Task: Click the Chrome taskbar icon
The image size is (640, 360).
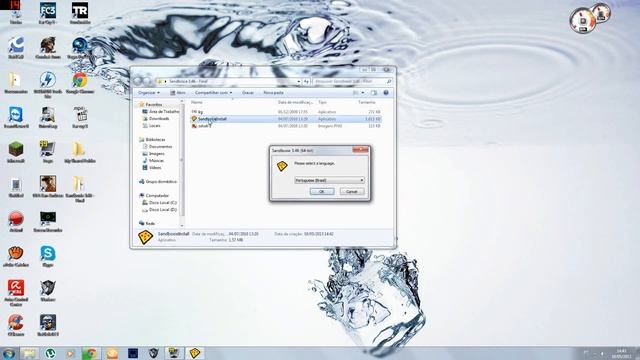Action: [x=91, y=353]
